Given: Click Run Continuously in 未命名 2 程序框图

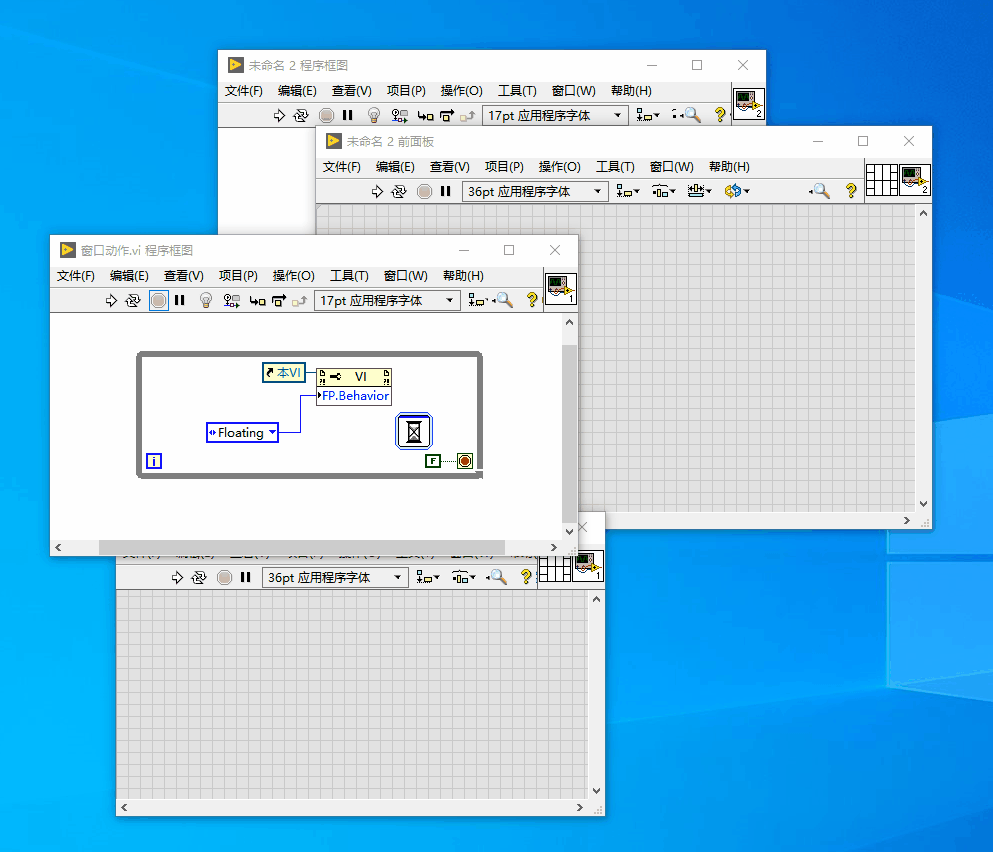Looking at the screenshot, I should (x=301, y=115).
